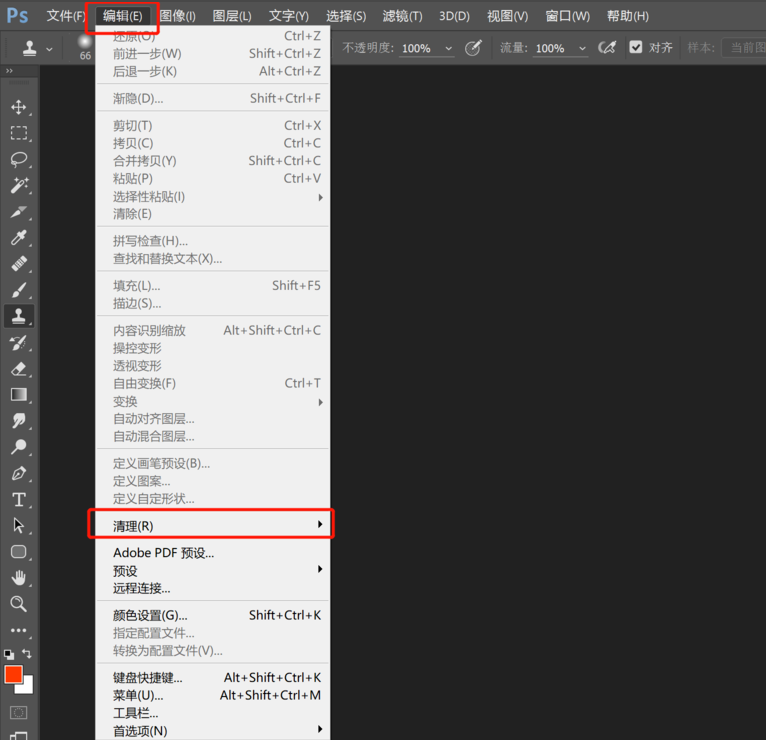Open the brush preset picker showing 66

[85, 48]
